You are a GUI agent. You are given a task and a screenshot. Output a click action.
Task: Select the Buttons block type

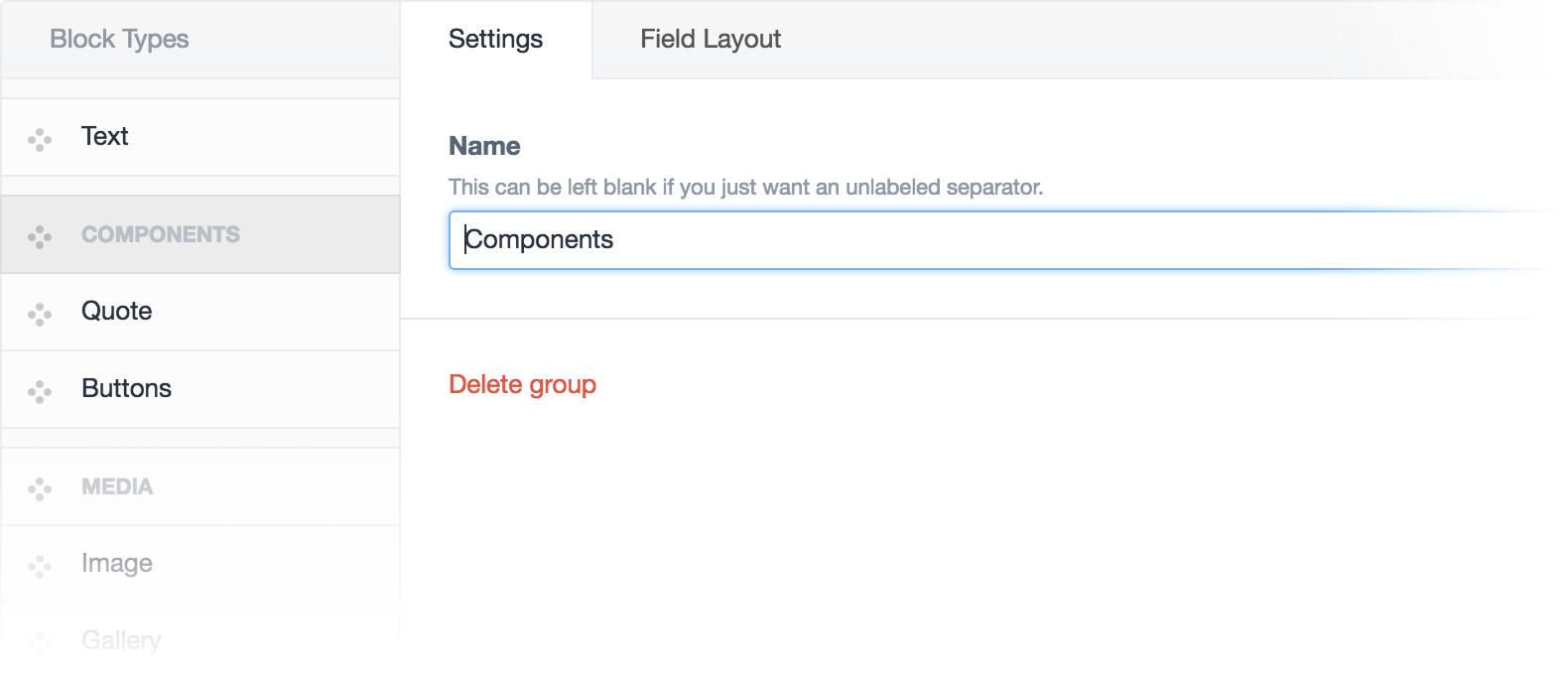pyautogui.click(x=200, y=389)
